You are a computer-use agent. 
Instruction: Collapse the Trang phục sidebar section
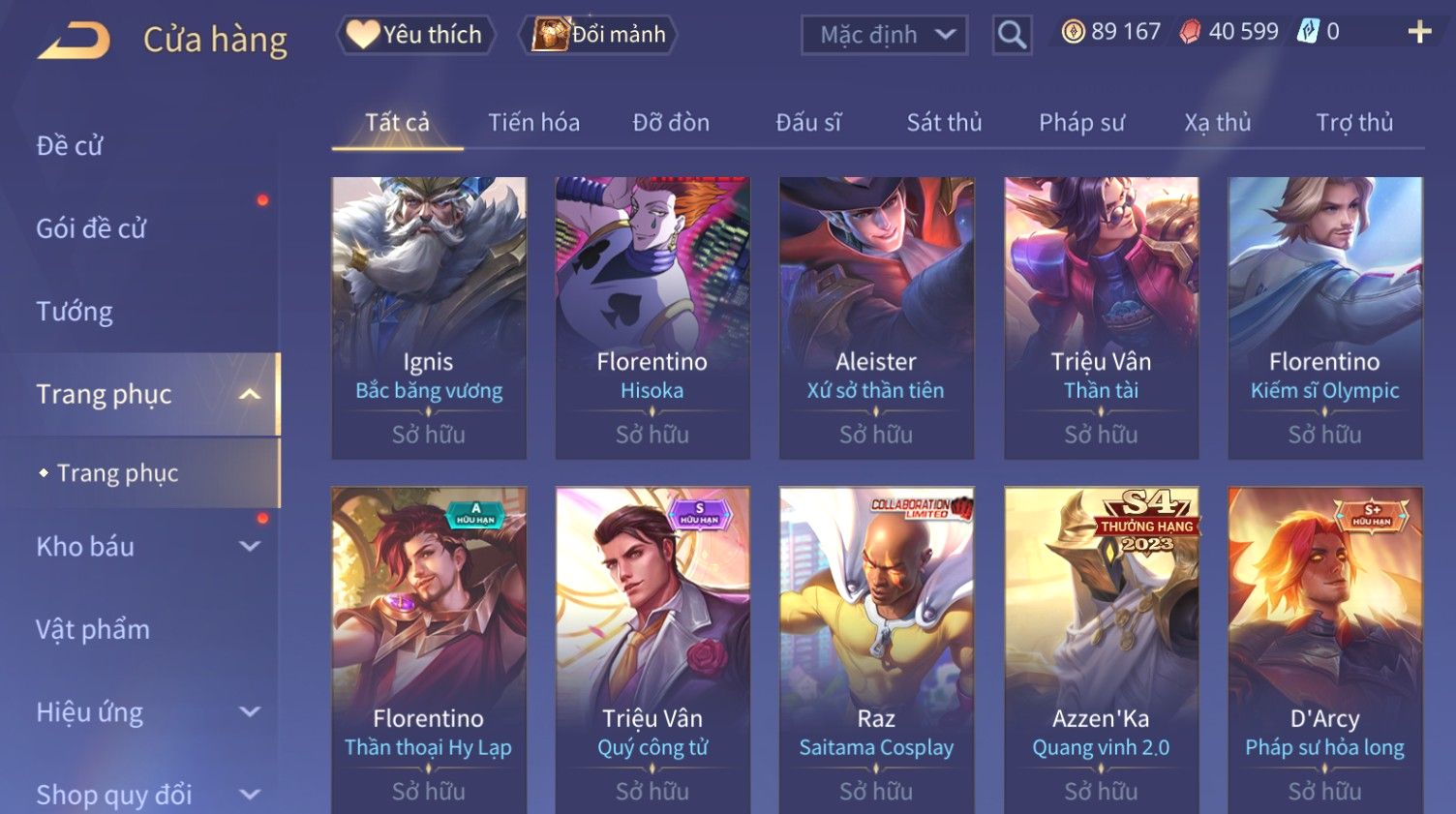(250, 394)
